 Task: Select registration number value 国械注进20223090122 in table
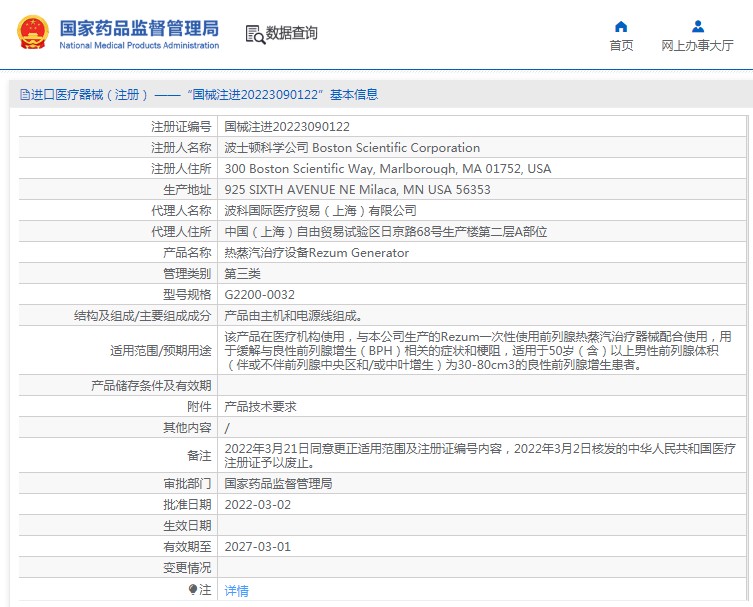(x=287, y=127)
